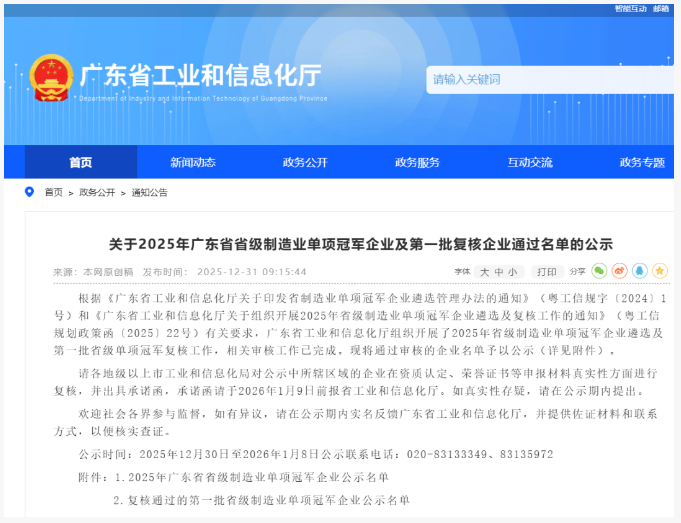Share article via QQ icon
This screenshot has width=681, height=523.
coord(639,271)
